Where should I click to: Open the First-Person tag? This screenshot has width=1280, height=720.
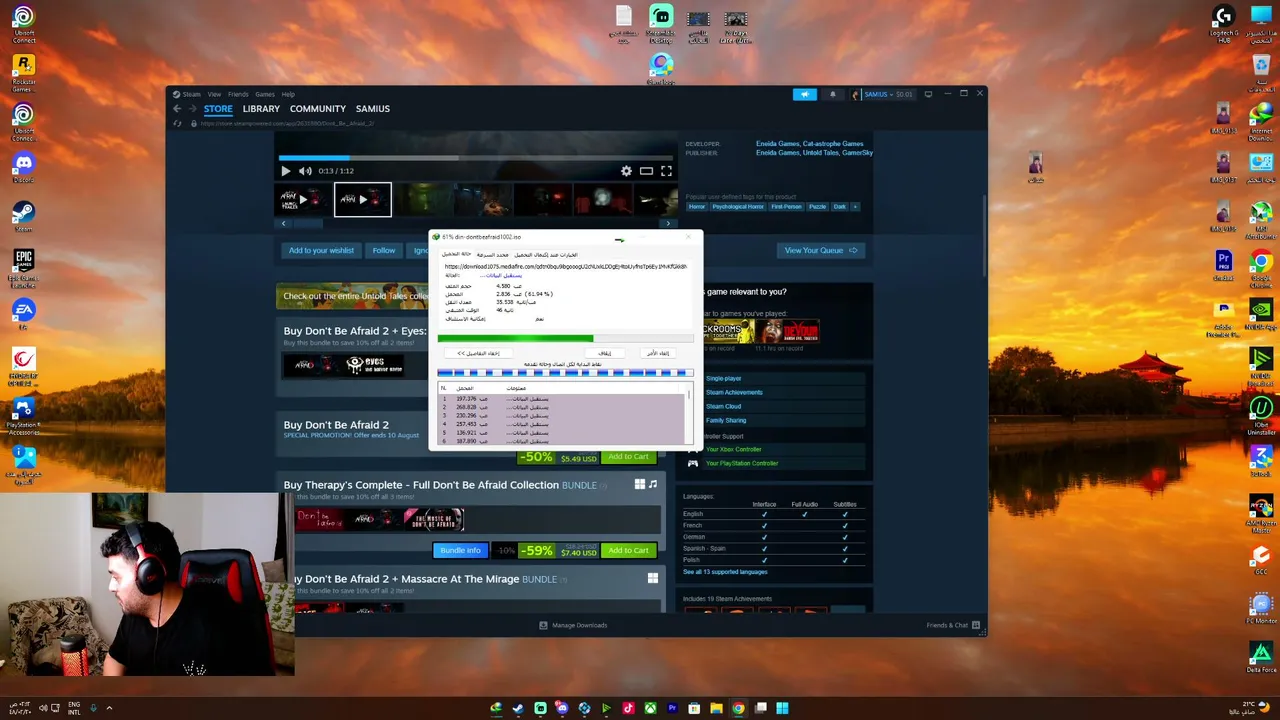786,207
